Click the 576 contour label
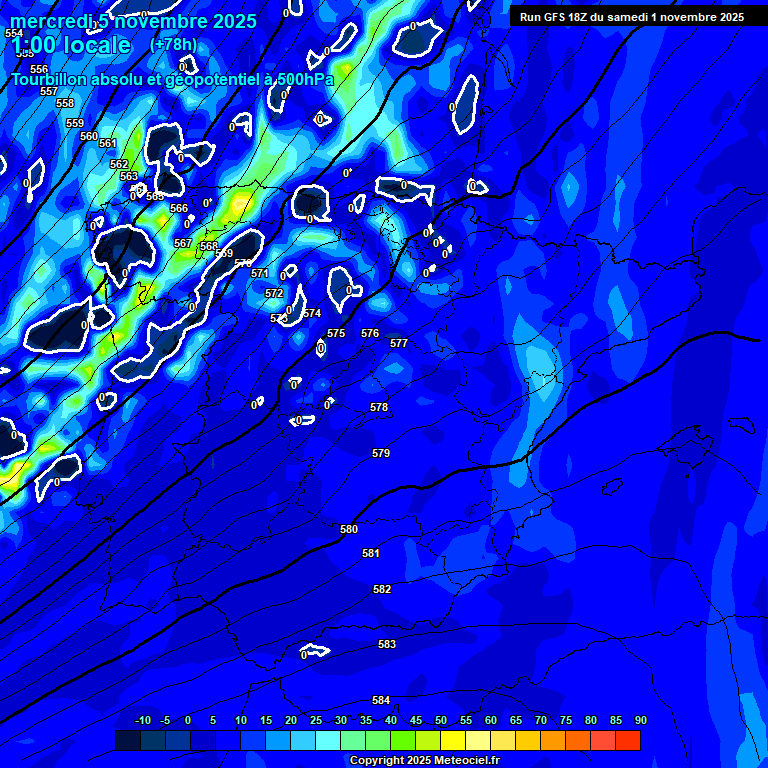The height and width of the screenshot is (768, 768). tap(370, 333)
